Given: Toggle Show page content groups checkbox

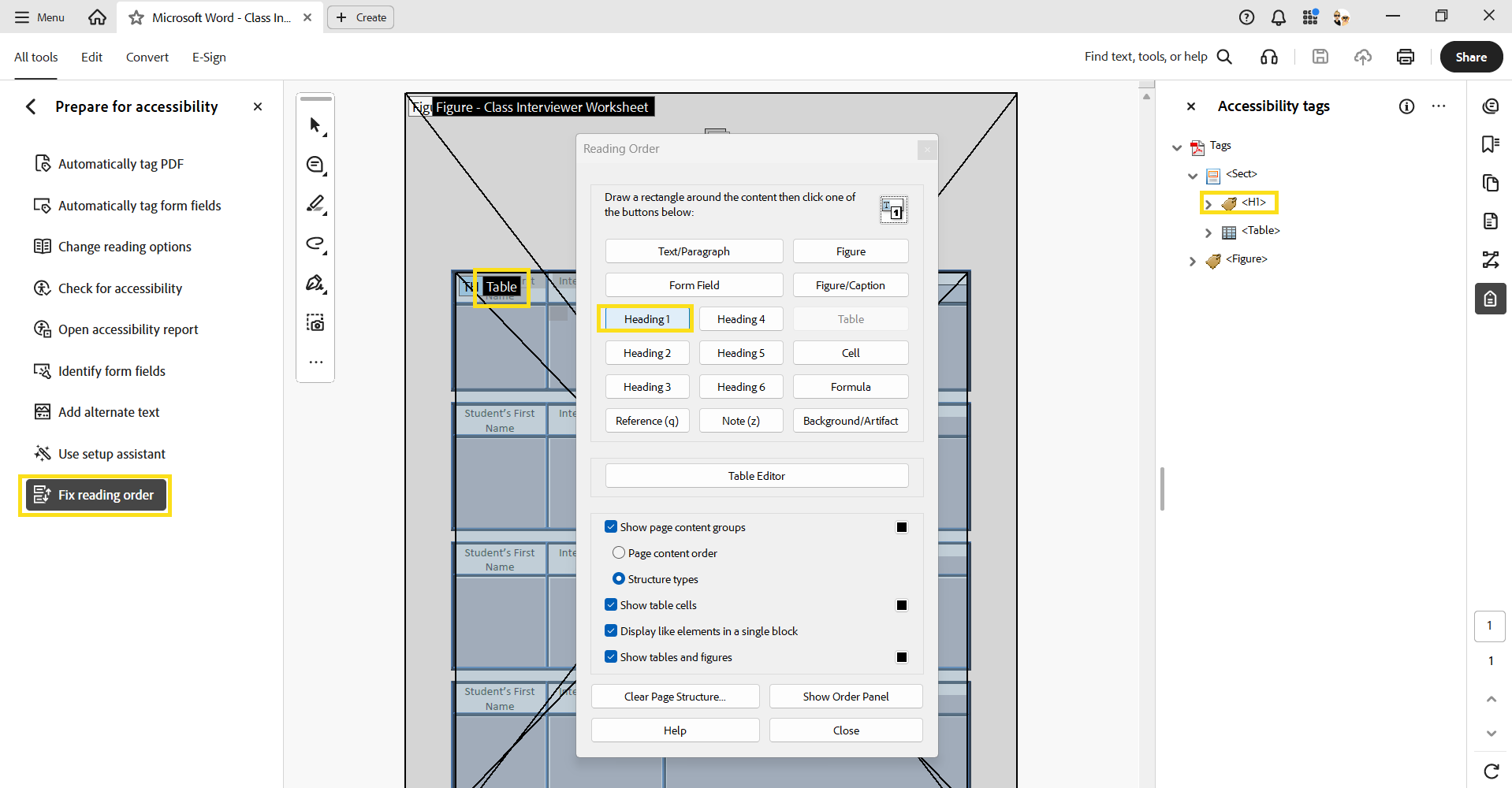Looking at the screenshot, I should pos(611,526).
